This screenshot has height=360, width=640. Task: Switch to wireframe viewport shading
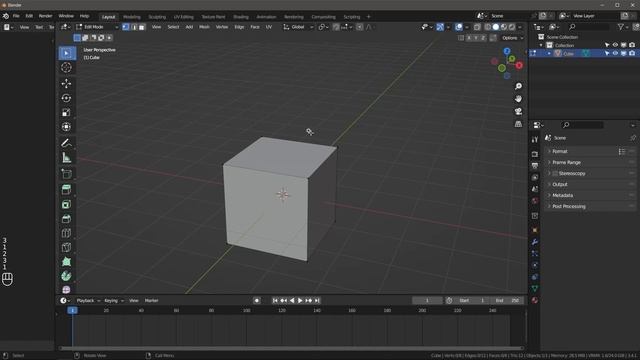[488, 27]
